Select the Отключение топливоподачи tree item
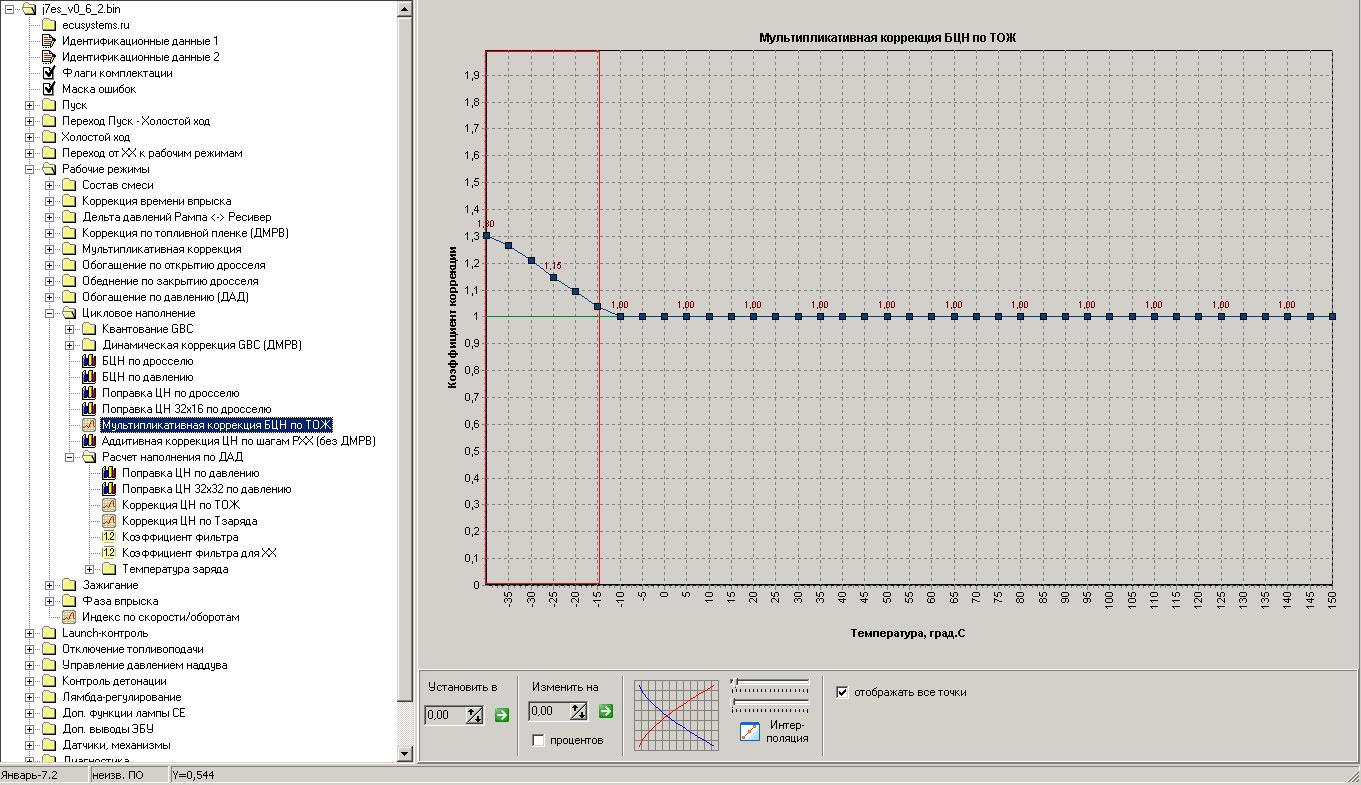This screenshot has width=1361, height=785. click(x=135, y=649)
